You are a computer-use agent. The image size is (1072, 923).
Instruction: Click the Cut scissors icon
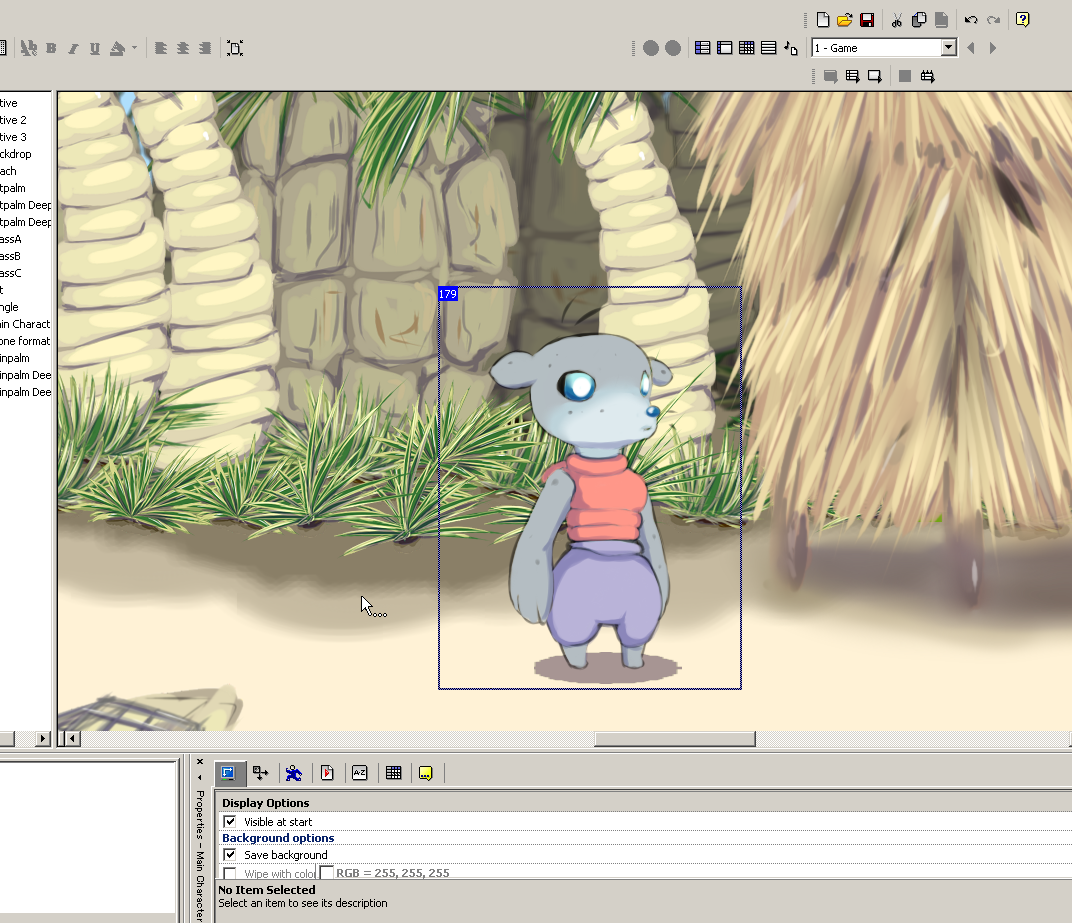(x=896, y=20)
